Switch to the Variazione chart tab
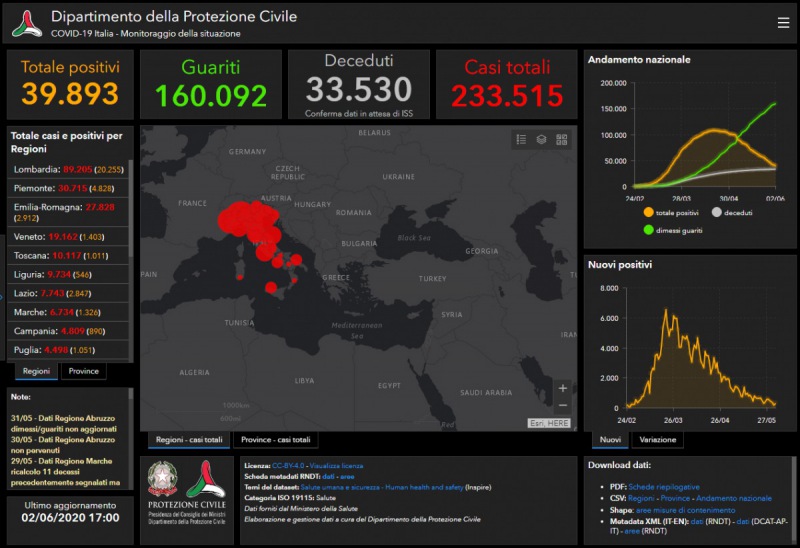 [657, 440]
